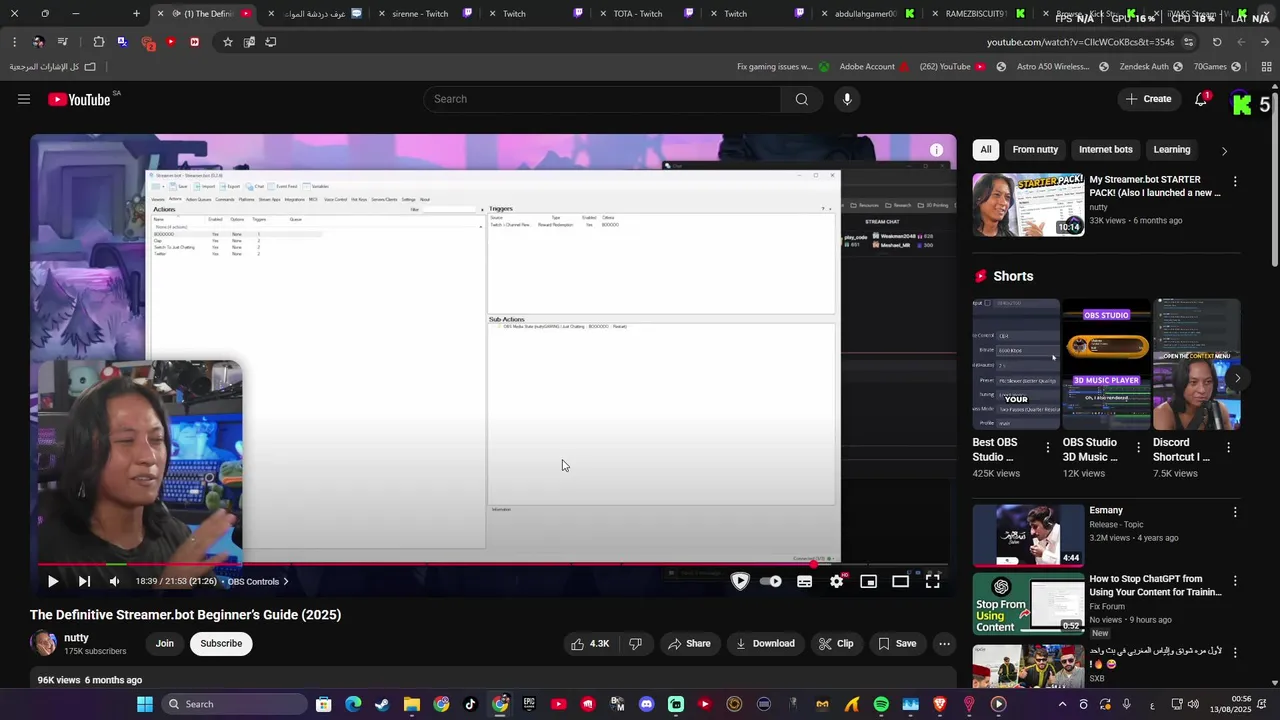Screen dimensions: 1280x720
Task: Download the video
Action: point(765,643)
